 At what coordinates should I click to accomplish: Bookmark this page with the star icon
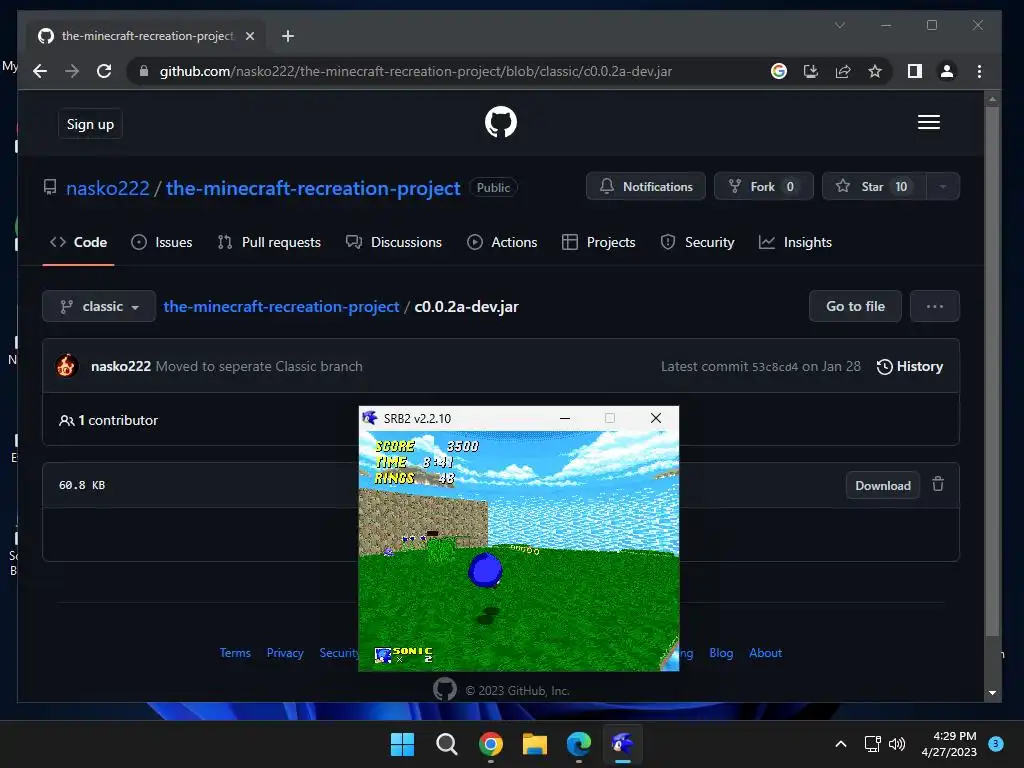point(875,71)
